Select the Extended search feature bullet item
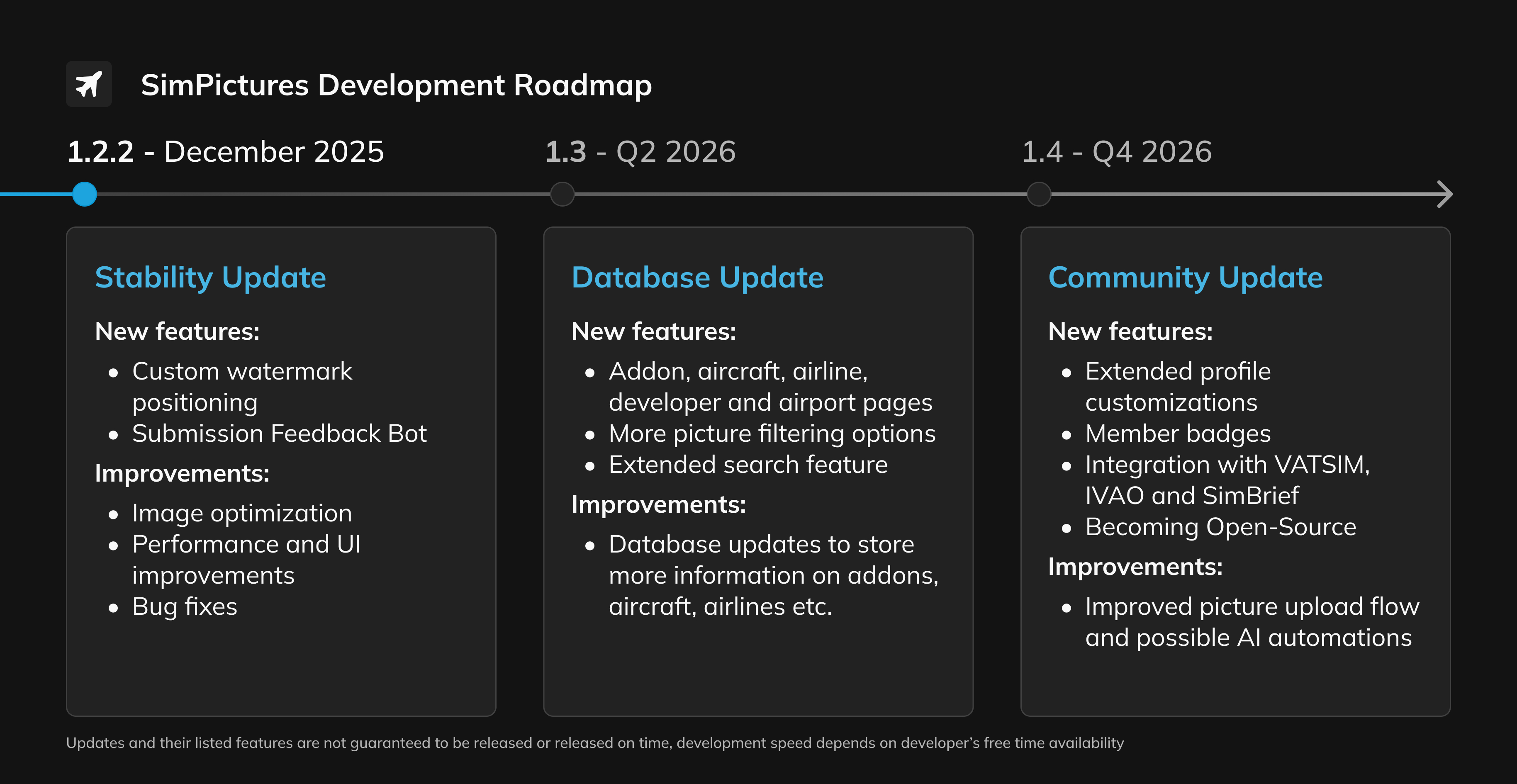 tap(748, 465)
